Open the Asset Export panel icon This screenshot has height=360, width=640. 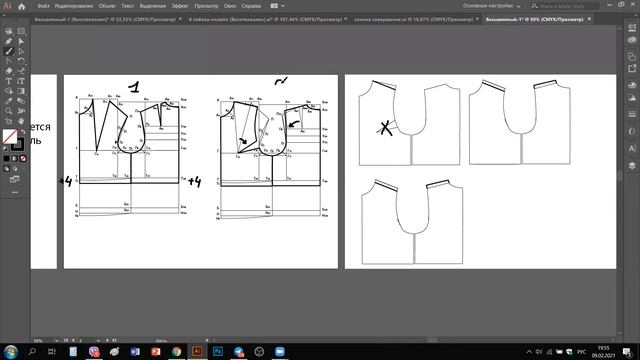[632, 69]
